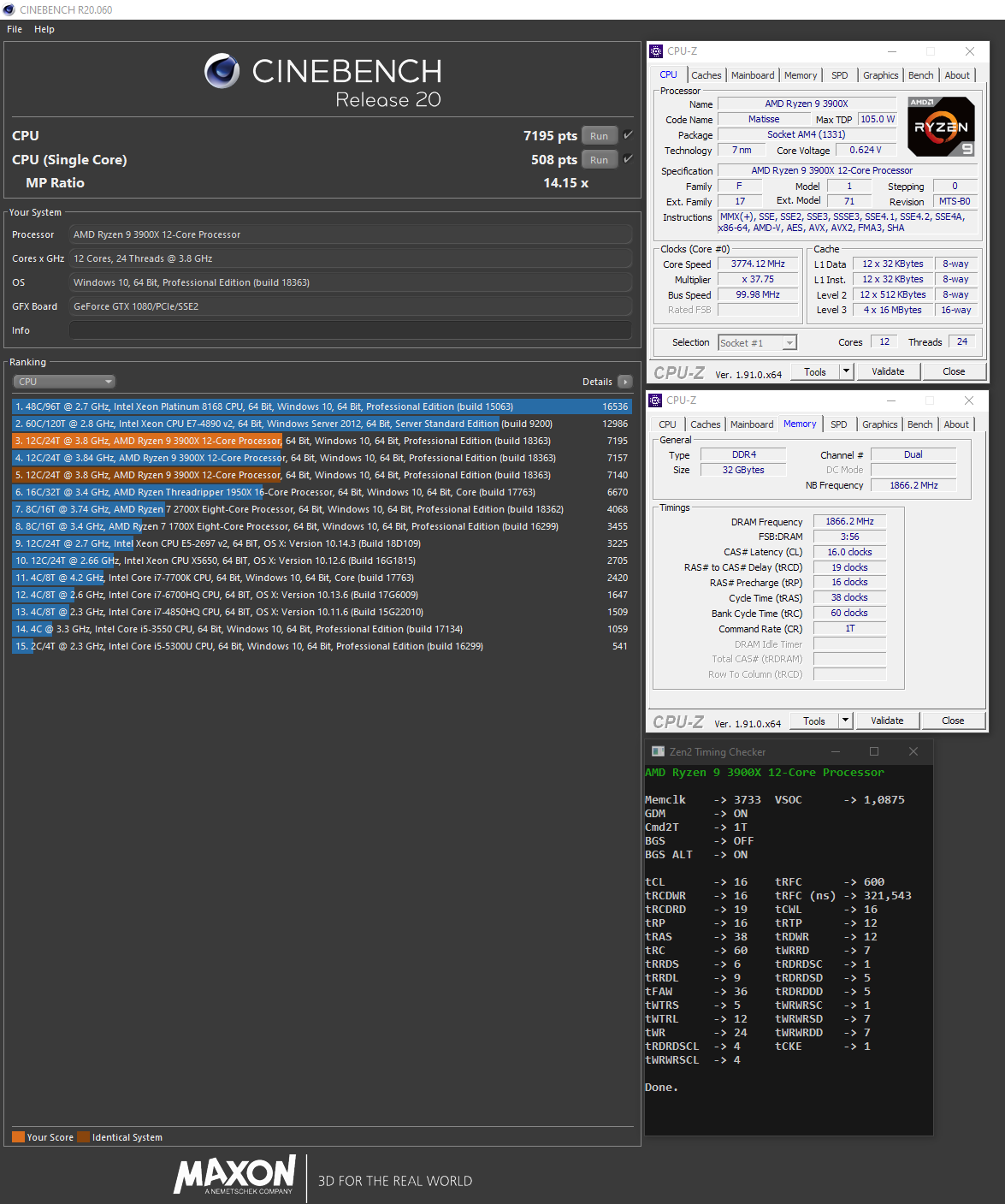1005x1204 pixels.
Task: Open Caches tab in lower CPU-Z window
Action: click(x=706, y=424)
